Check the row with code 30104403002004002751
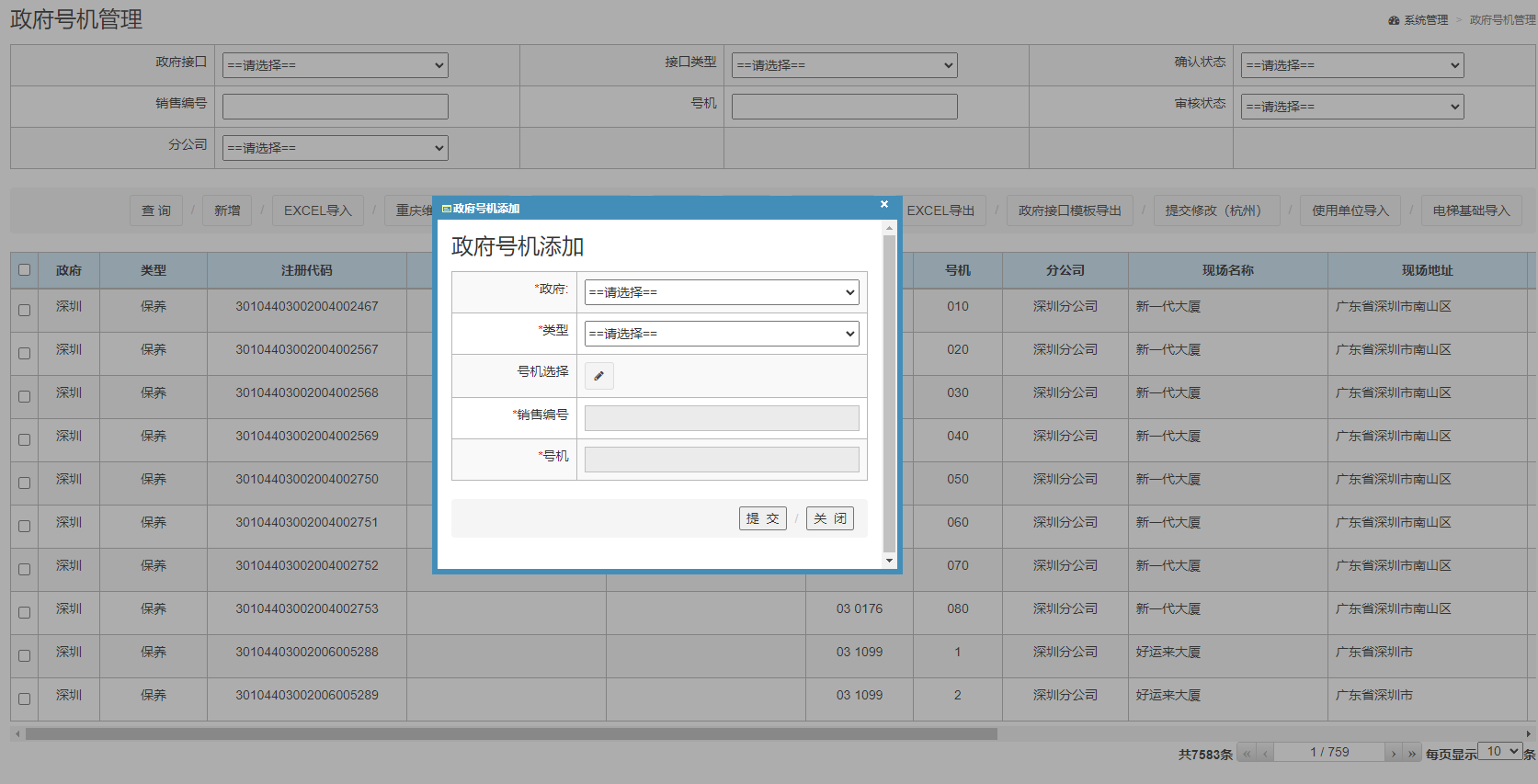 25,526
